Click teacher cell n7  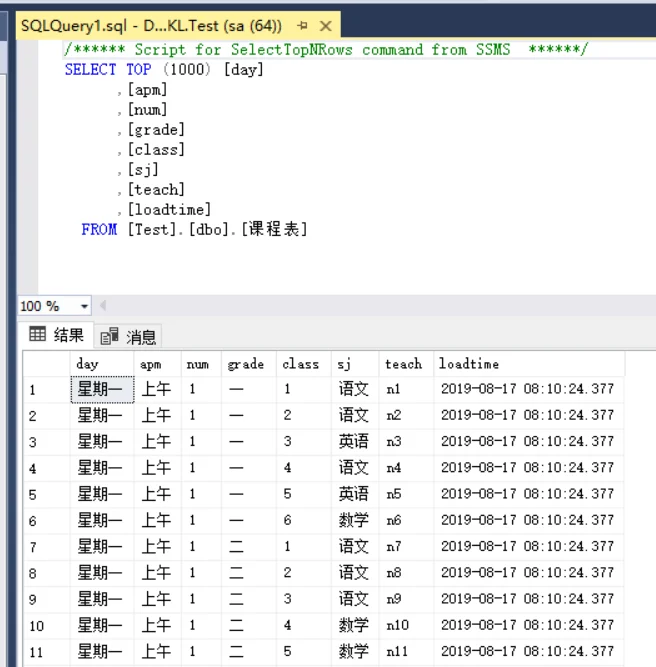[x=406, y=547]
